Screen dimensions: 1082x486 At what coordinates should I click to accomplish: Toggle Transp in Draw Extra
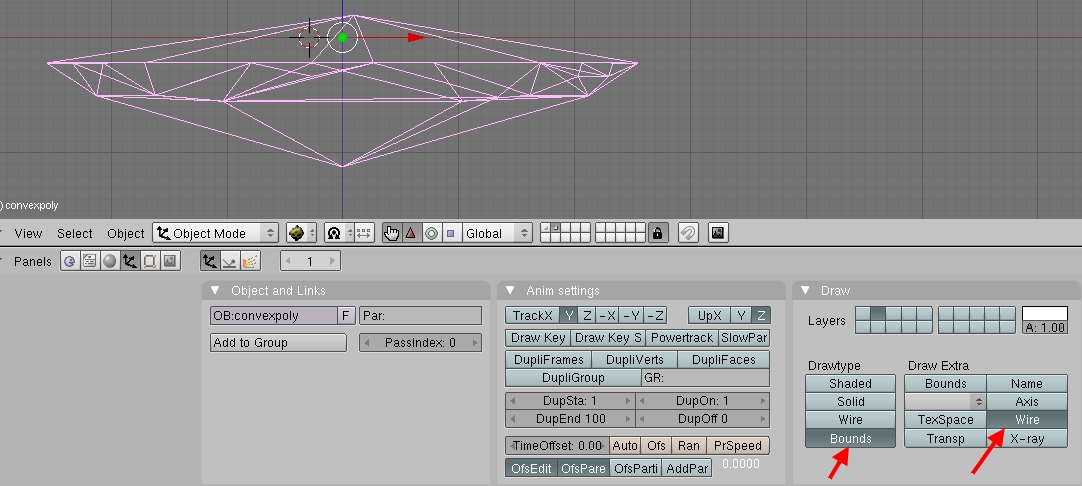[x=945, y=438]
